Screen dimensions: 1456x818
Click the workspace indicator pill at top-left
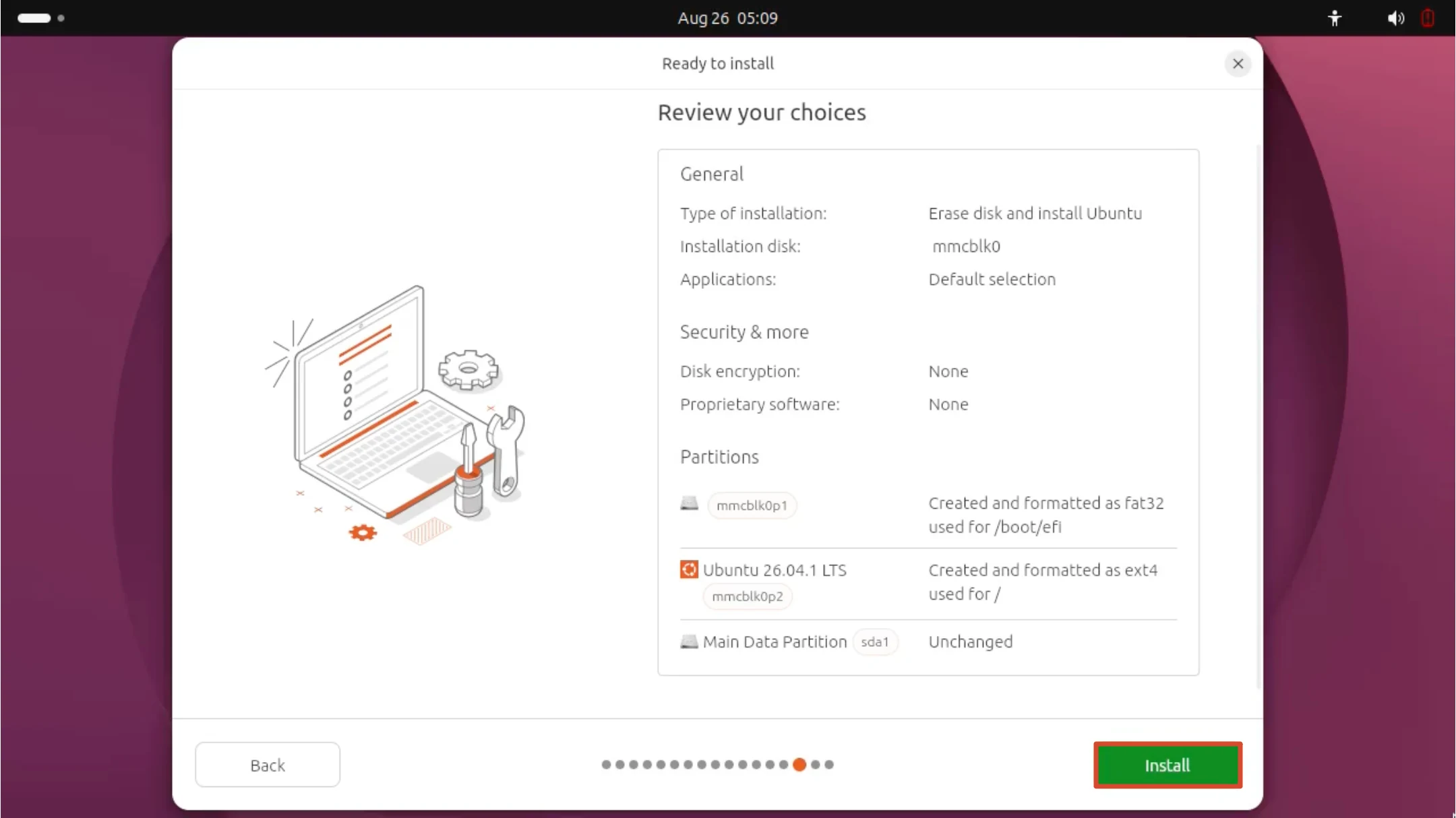pyautogui.click(x=34, y=18)
